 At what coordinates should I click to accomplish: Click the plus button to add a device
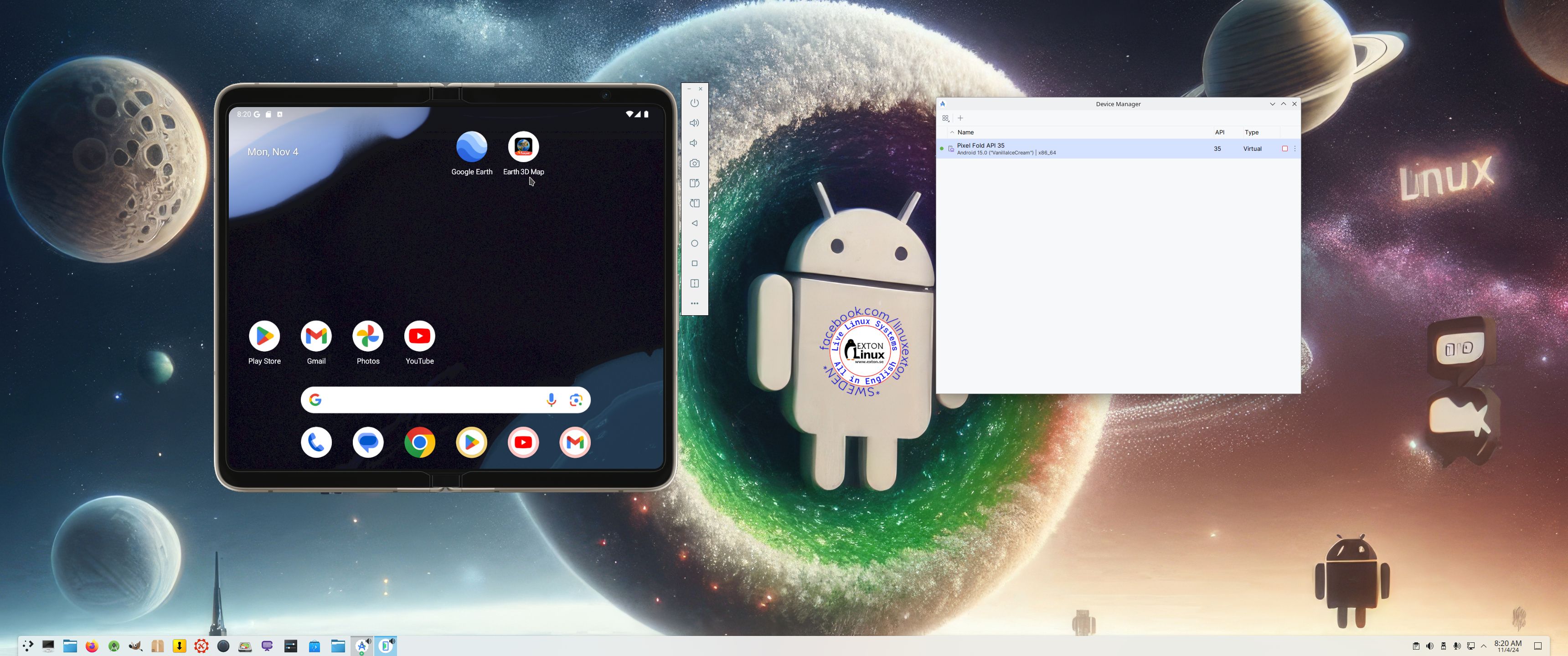click(960, 118)
